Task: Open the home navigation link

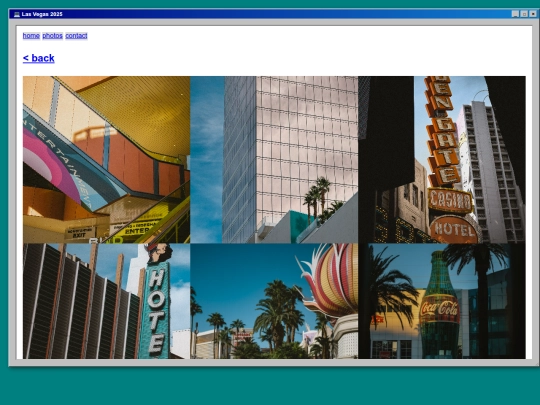Action: pos(31,35)
